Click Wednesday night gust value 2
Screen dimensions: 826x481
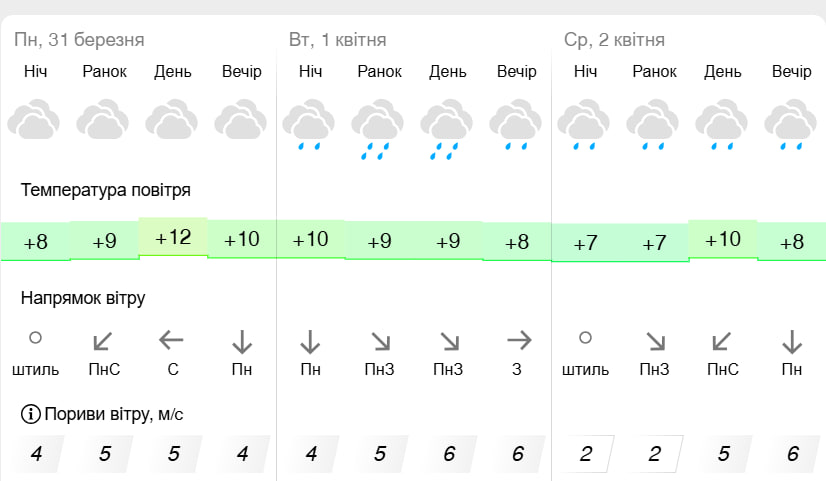[x=586, y=454]
